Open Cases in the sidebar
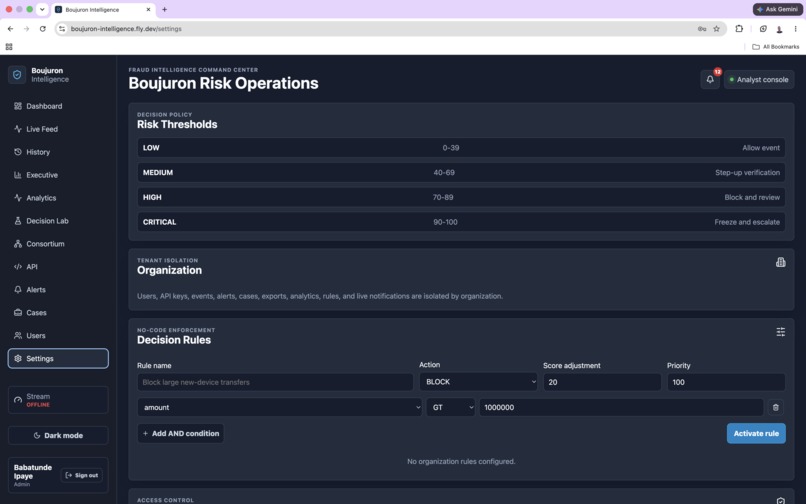The image size is (806, 504). pyautogui.click(x=58, y=313)
